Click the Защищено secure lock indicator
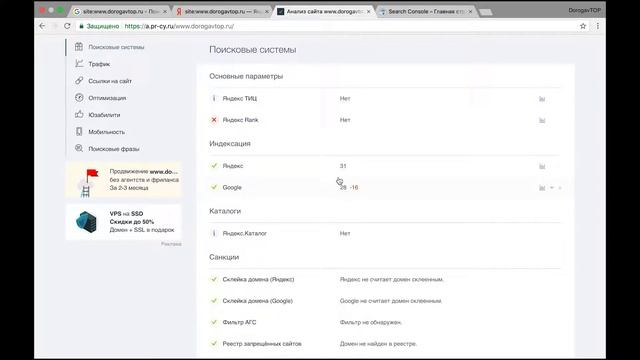This screenshot has height=360, width=640. click(x=99, y=26)
